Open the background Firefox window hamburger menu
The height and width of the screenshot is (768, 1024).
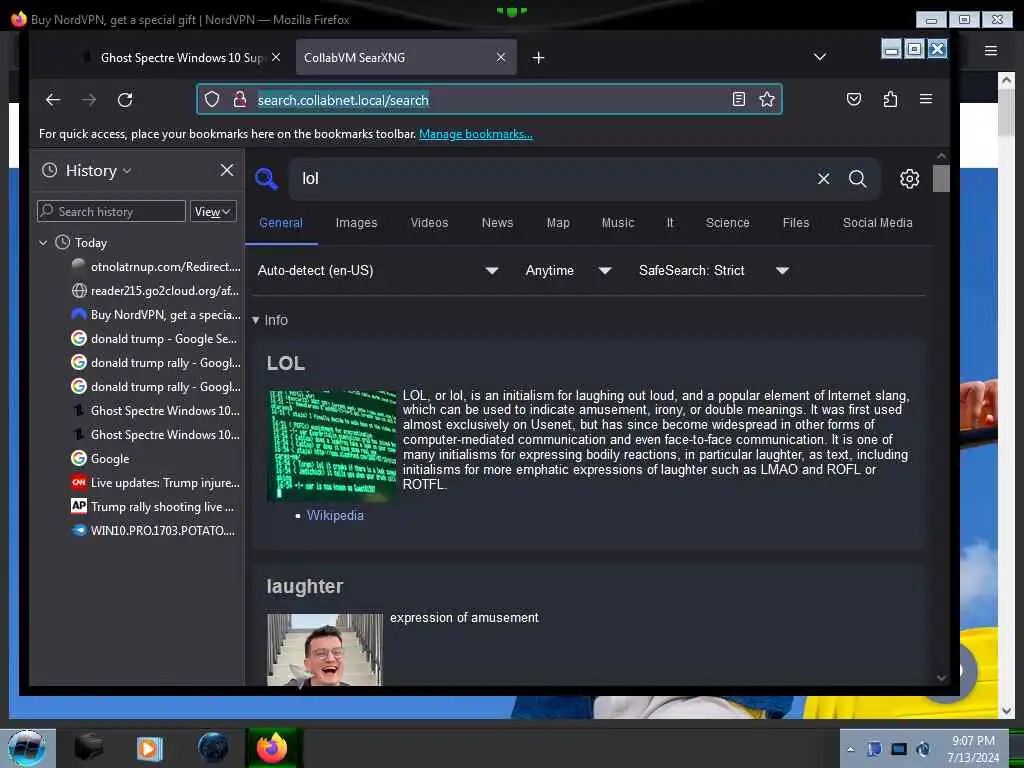tap(991, 51)
